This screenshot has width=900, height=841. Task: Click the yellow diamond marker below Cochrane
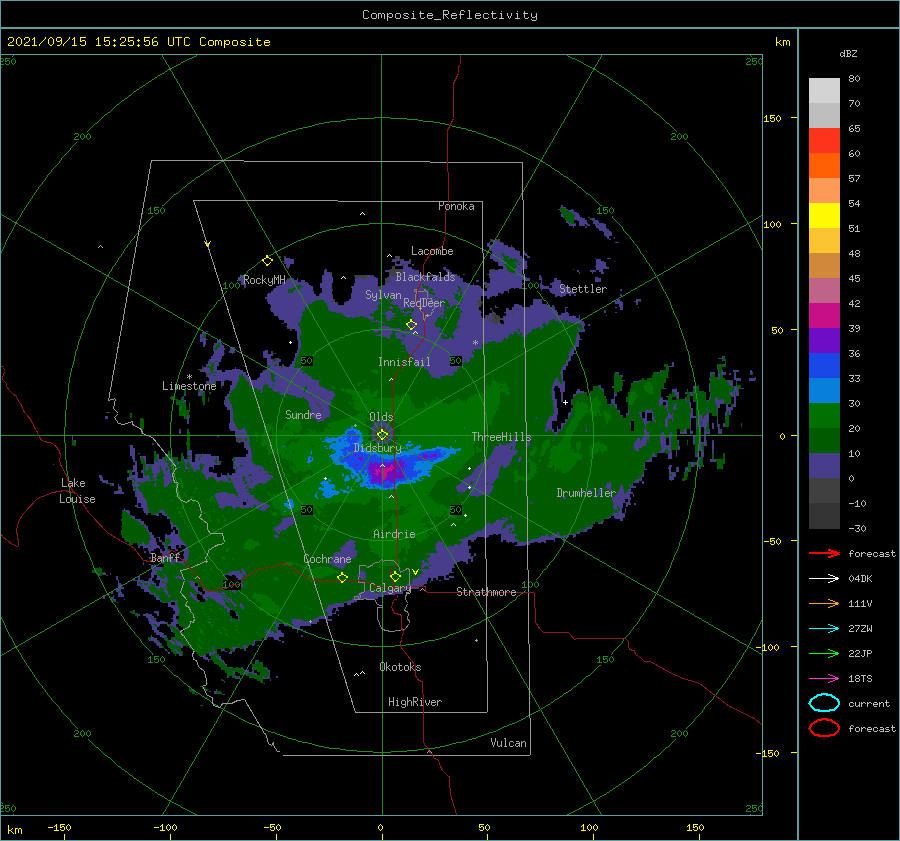[x=342, y=577]
